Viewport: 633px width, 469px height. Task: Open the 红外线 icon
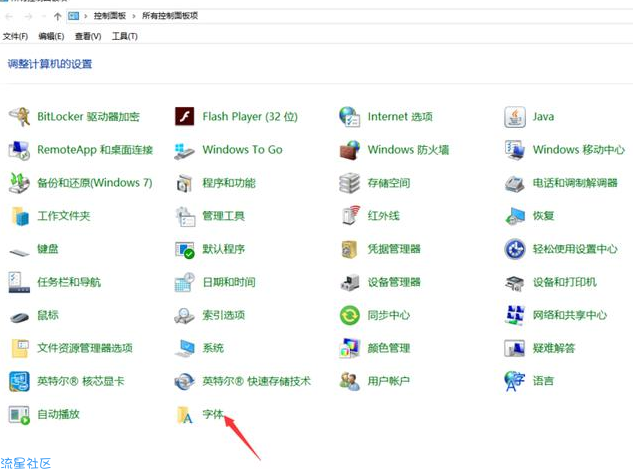click(x=350, y=215)
